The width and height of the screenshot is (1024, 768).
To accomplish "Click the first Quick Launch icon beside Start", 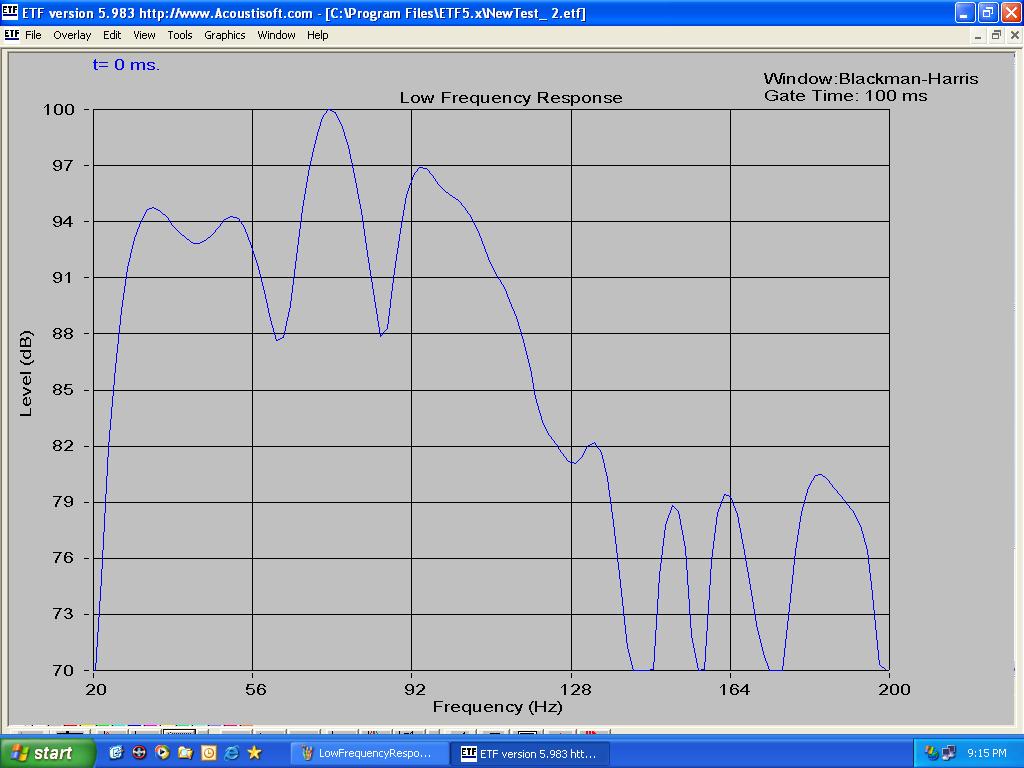I will [116, 753].
